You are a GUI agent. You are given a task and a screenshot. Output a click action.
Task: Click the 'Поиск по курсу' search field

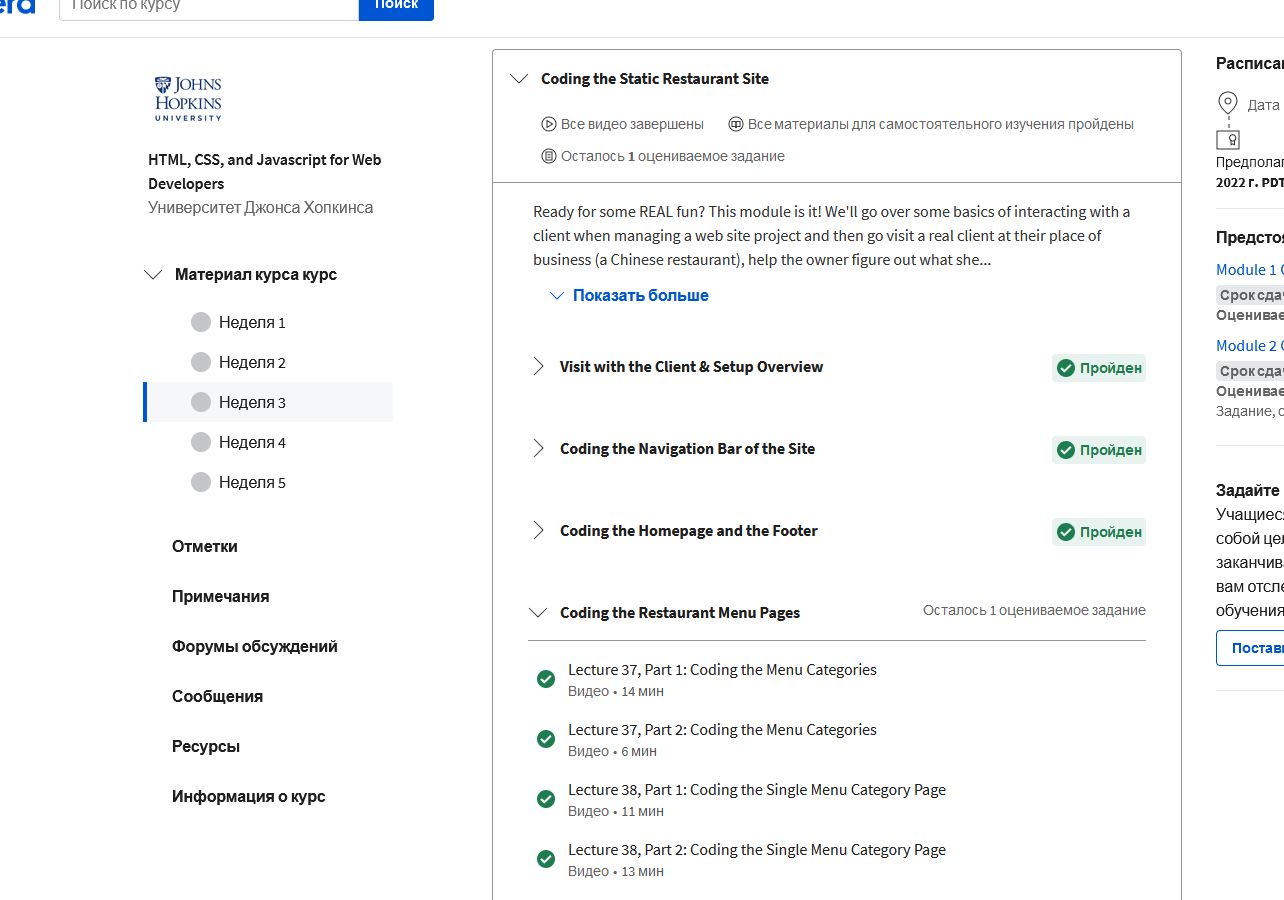pyautogui.click(x=209, y=8)
